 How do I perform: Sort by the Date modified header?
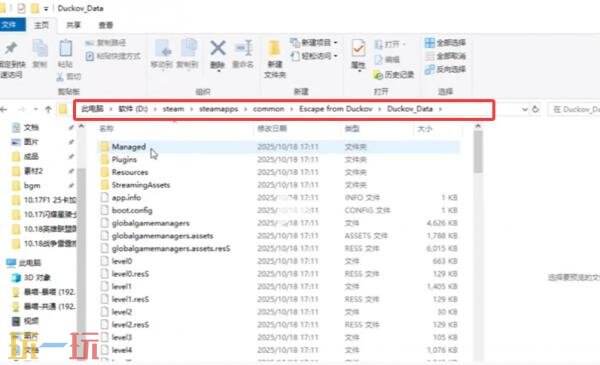coord(272,129)
